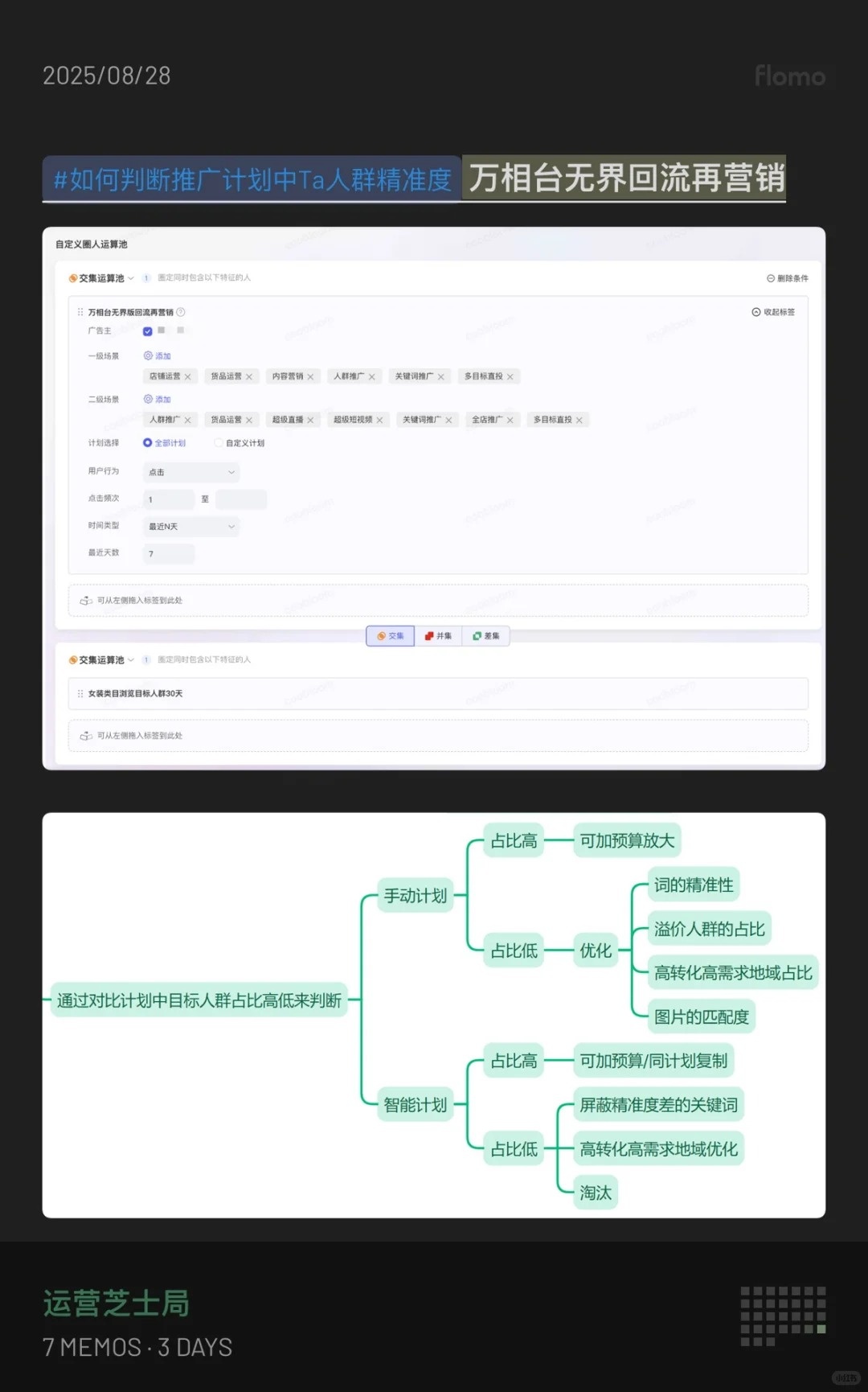Image resolution: width=868 pixels, height=1392 pixels.
Task: Switch pool operator to 交集
Action: 391,636
